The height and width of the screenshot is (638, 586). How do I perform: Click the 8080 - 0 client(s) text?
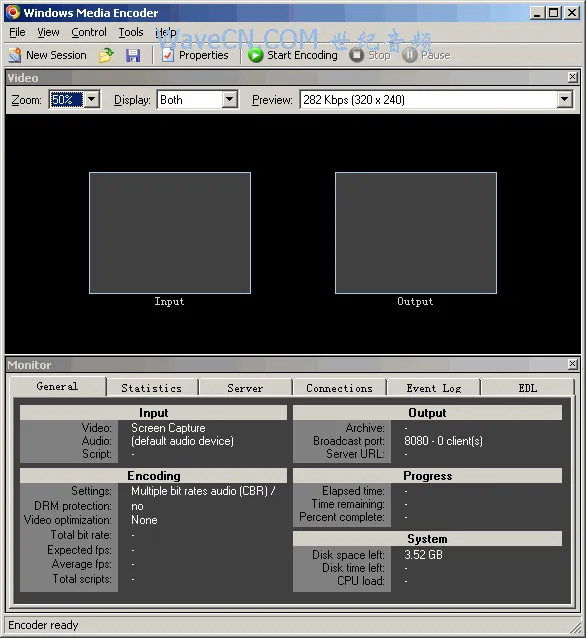(443, 441)
